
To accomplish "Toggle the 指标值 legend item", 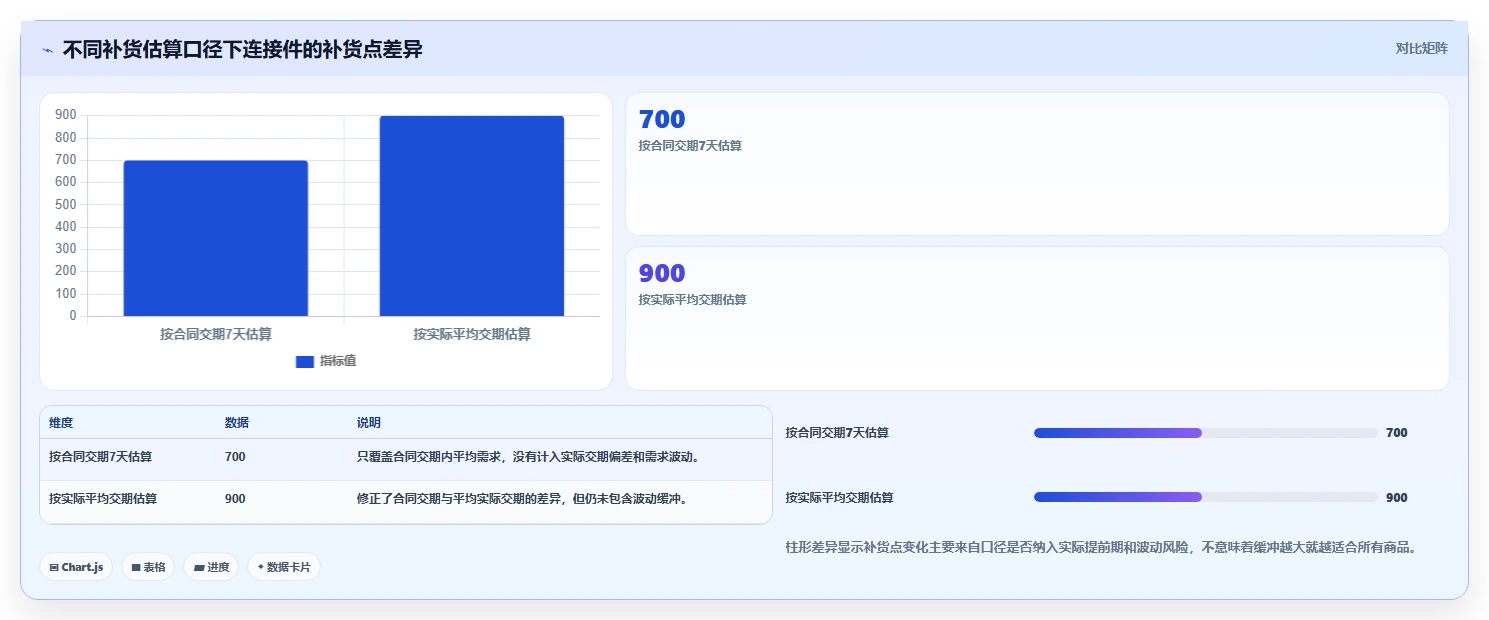I will point(326,361).
